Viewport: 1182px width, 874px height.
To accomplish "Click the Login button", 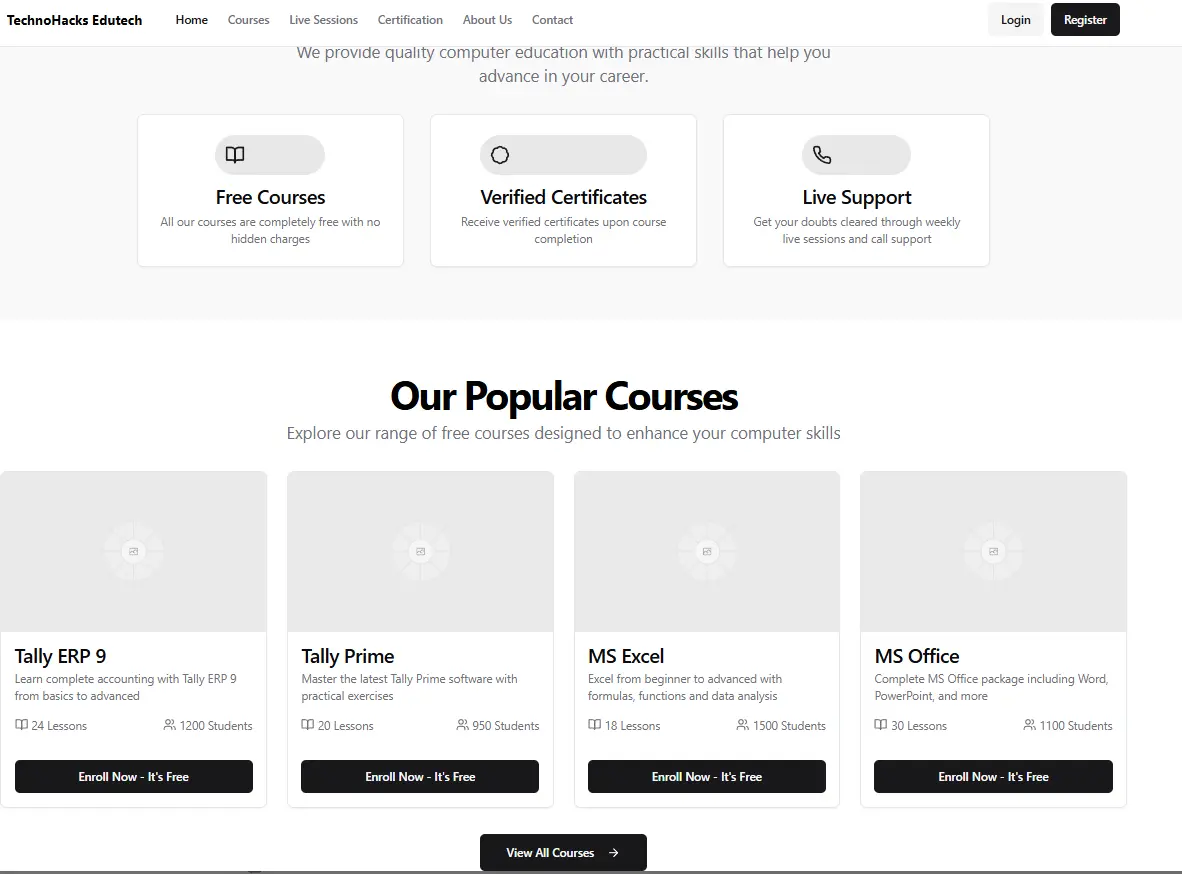I will coord(1015,20).
